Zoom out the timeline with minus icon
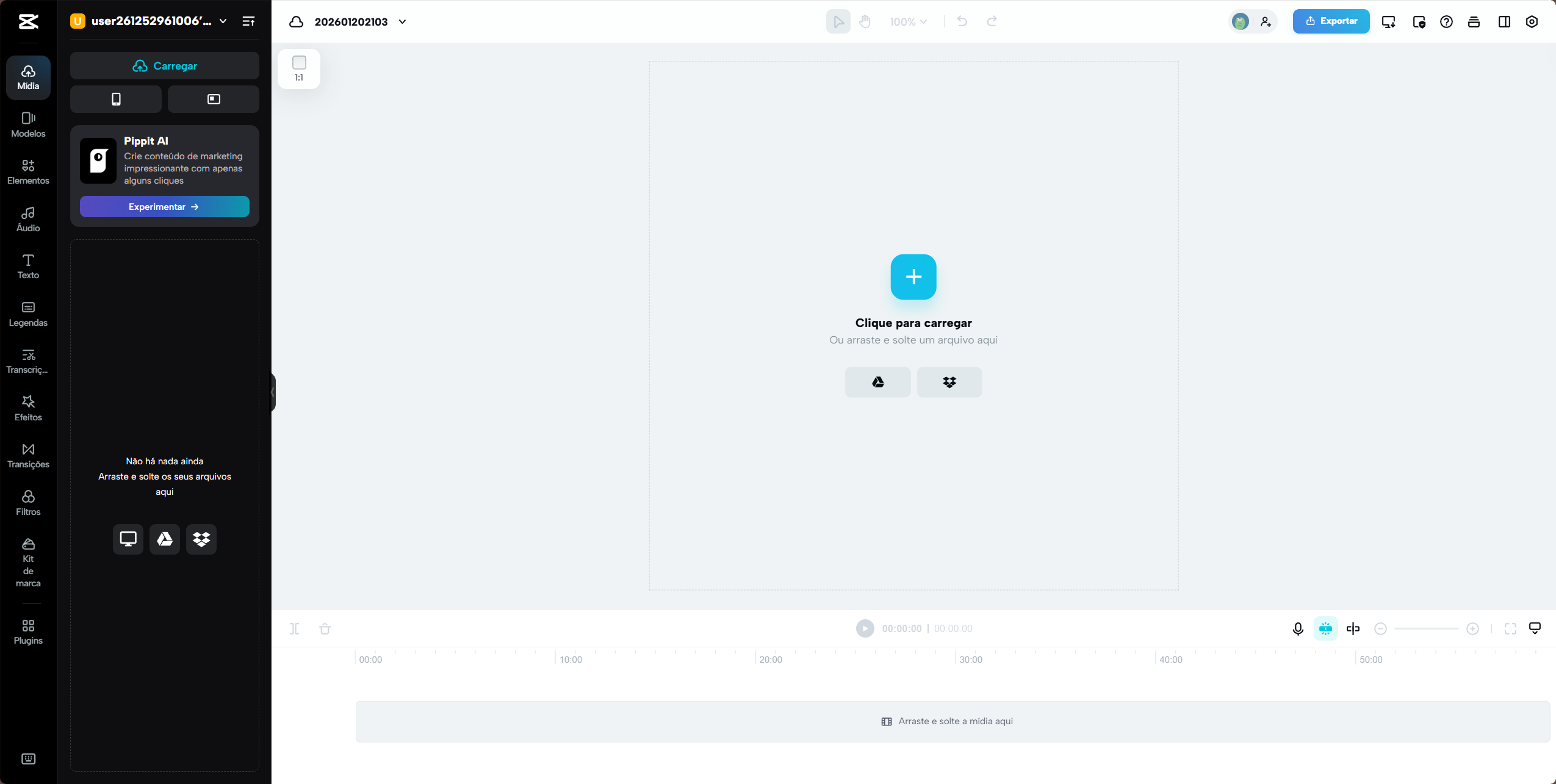Image resolution: width=1556 pixels, height=784 pixels. point(1380,628)
